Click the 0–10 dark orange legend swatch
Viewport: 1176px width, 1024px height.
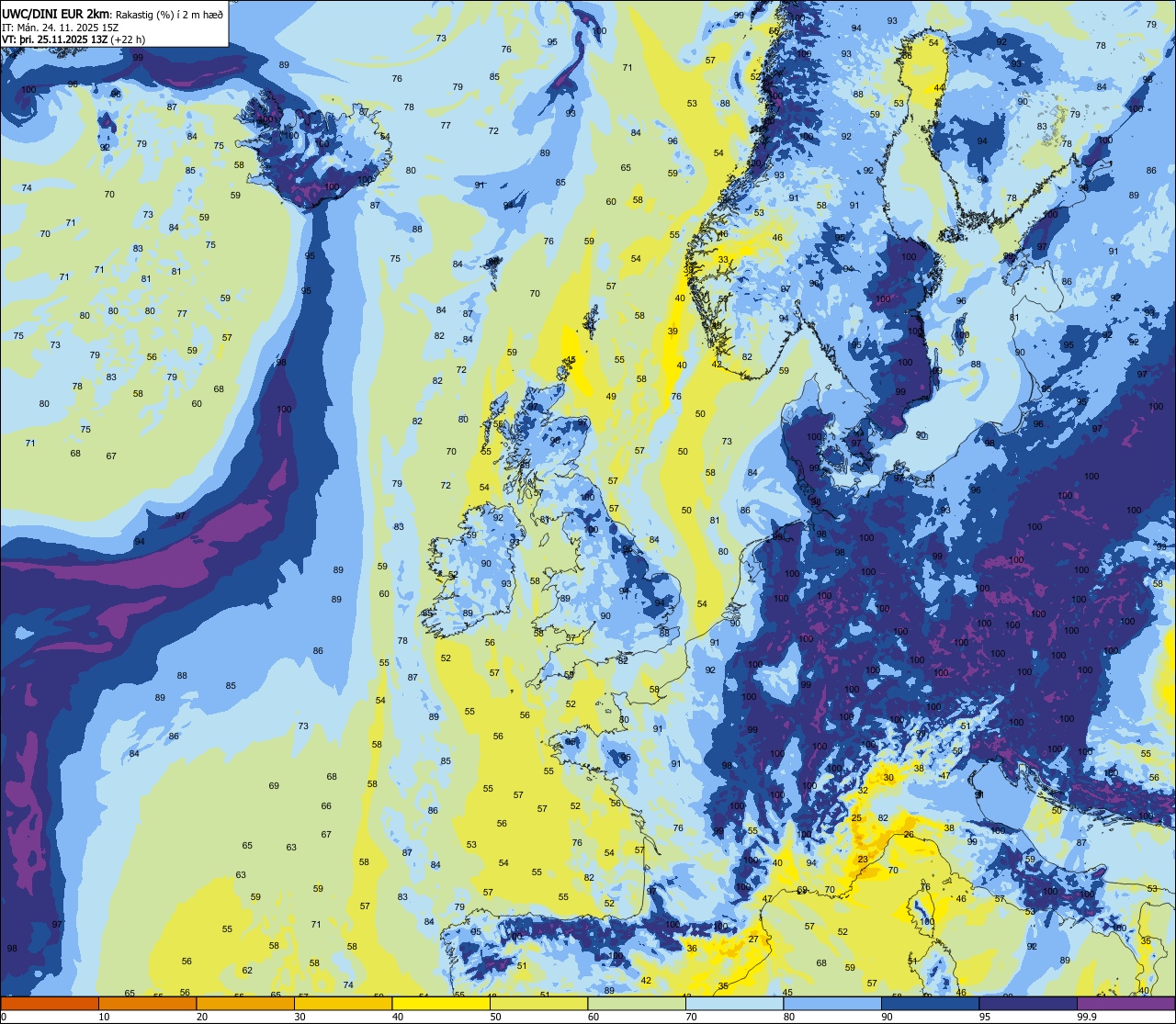pyautogui.click(x=50, y=1003)
